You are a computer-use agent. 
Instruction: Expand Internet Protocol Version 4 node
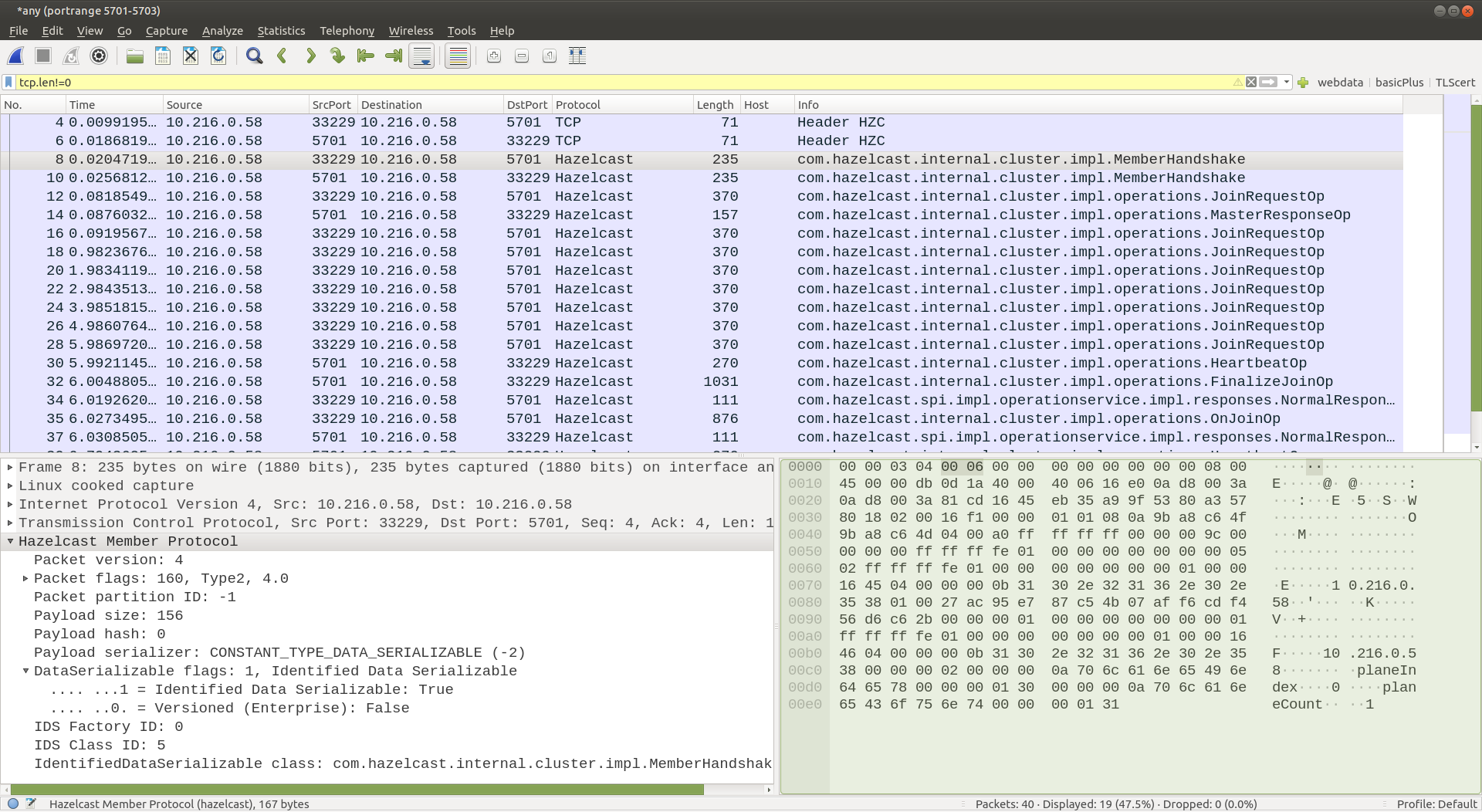10,505
